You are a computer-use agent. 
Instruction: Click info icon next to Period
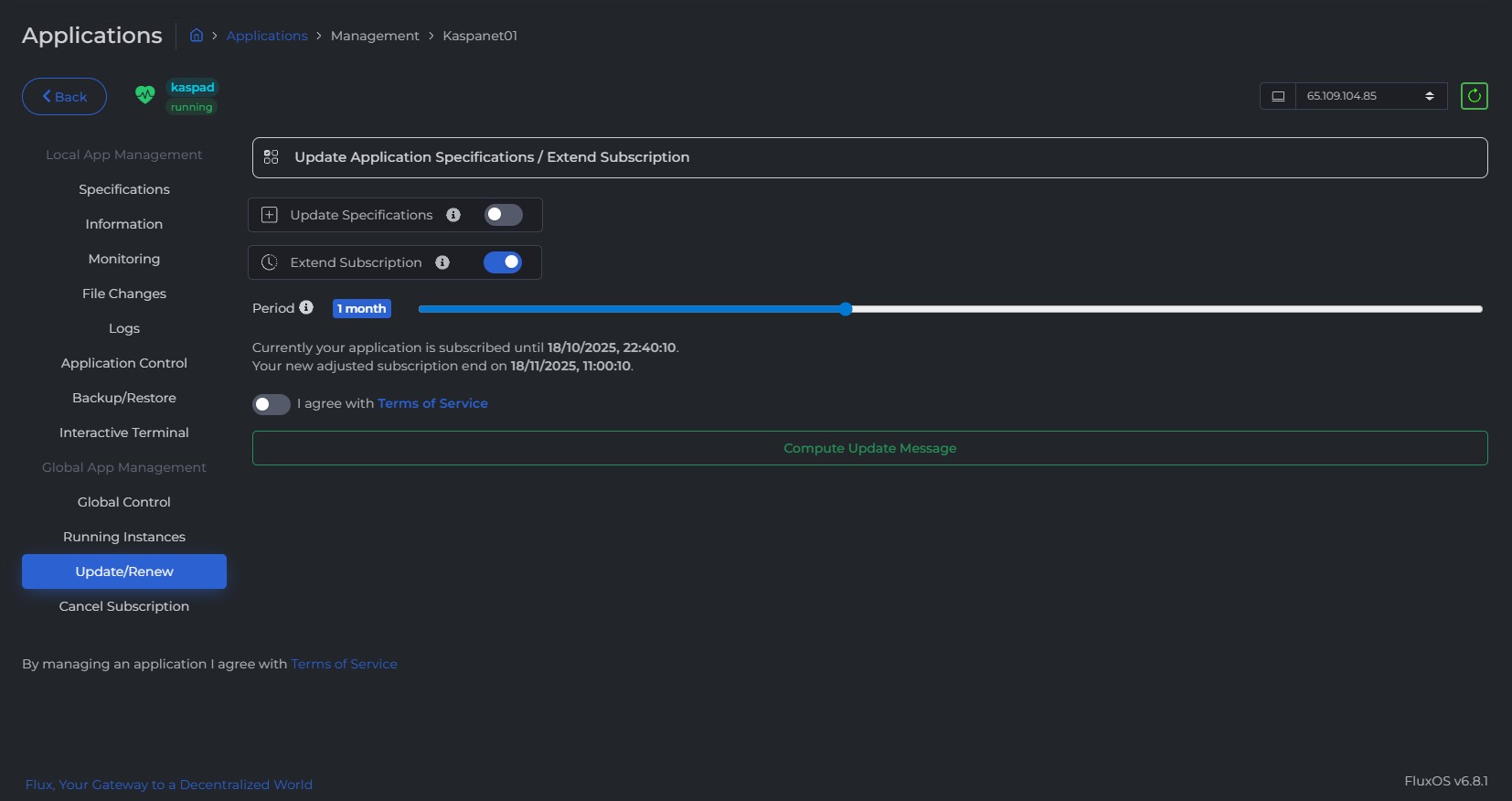coord(306,308)
